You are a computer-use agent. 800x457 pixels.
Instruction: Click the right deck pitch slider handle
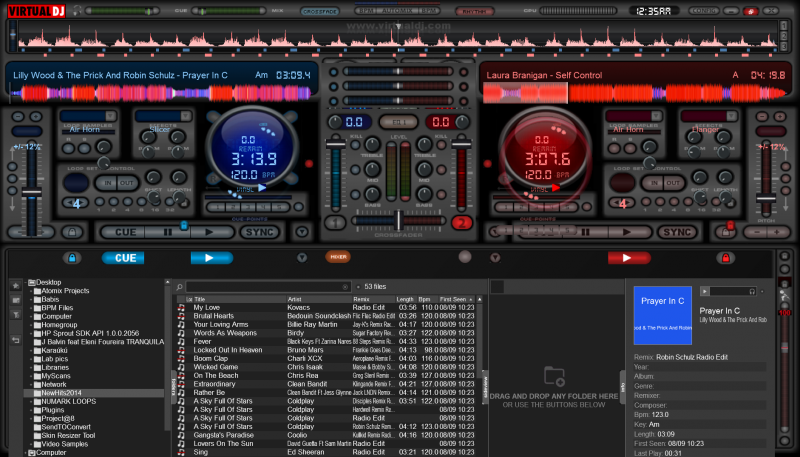[x=766, y=198]
